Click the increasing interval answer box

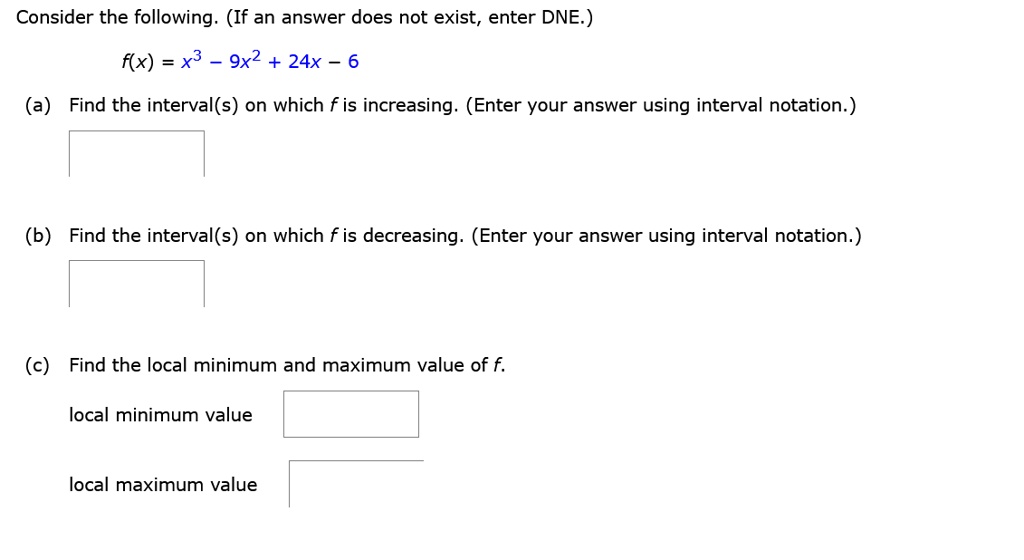pos(137,154)
